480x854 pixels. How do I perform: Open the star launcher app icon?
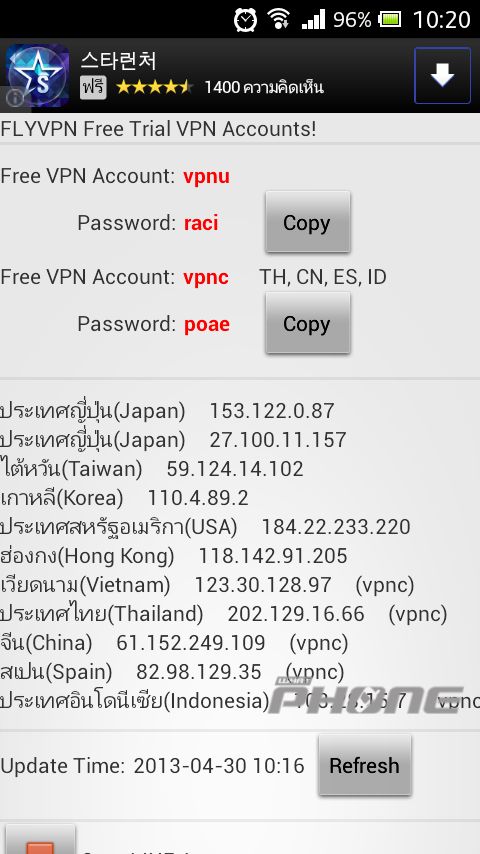37,76
